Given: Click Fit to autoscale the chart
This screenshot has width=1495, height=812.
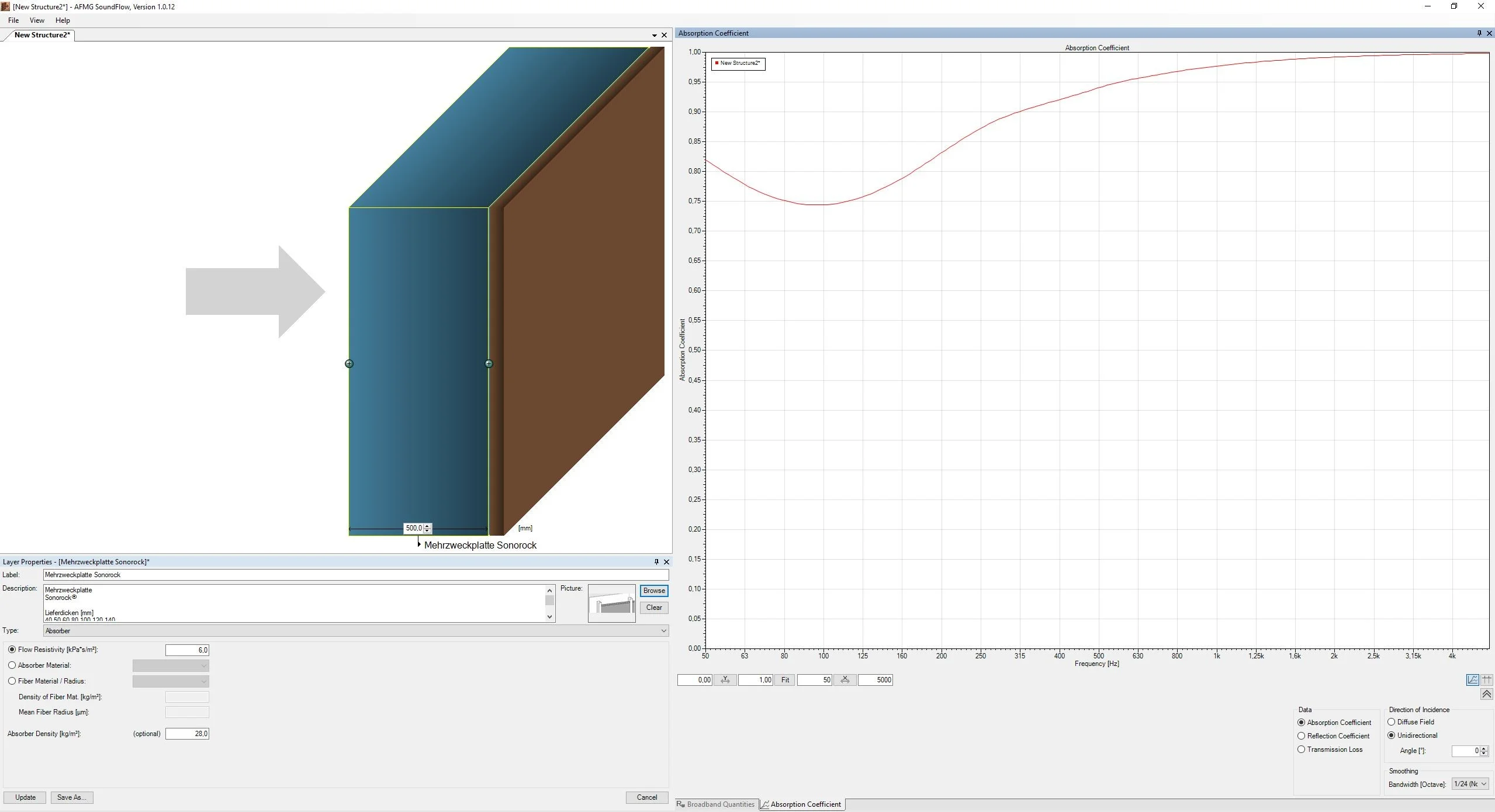Looking at the screenshot, I should pyautogui.click(x=785, y=680).
